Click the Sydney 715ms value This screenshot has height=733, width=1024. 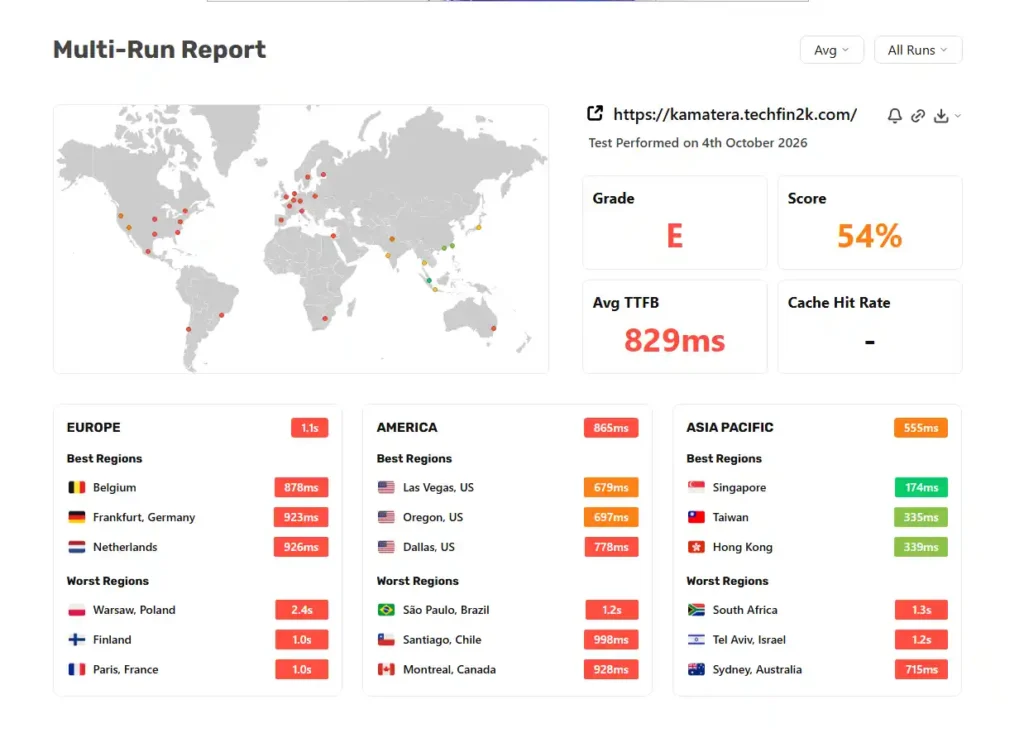(x=921, y=669)
